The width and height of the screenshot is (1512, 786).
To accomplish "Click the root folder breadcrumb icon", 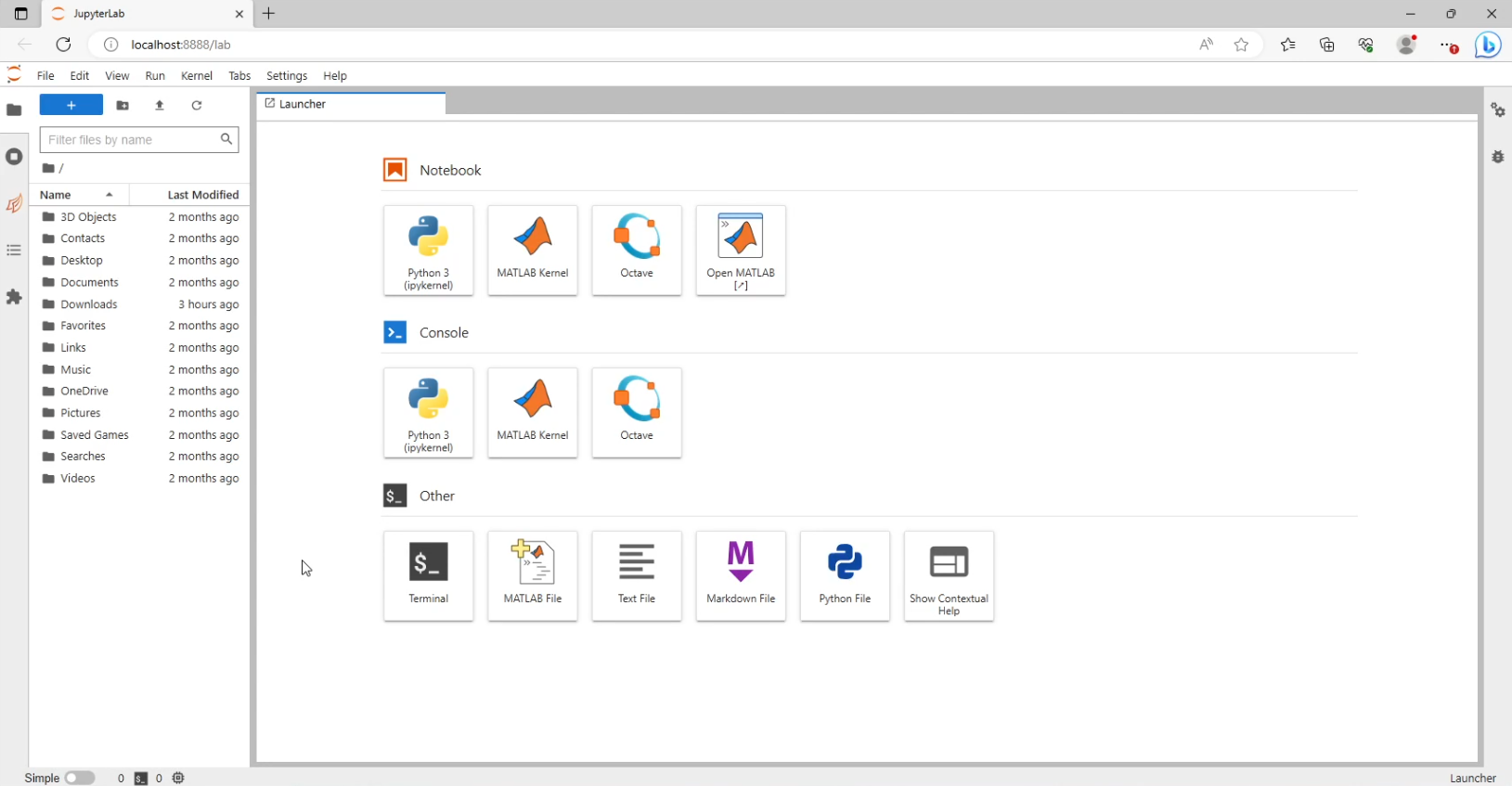I will point(48,168).
